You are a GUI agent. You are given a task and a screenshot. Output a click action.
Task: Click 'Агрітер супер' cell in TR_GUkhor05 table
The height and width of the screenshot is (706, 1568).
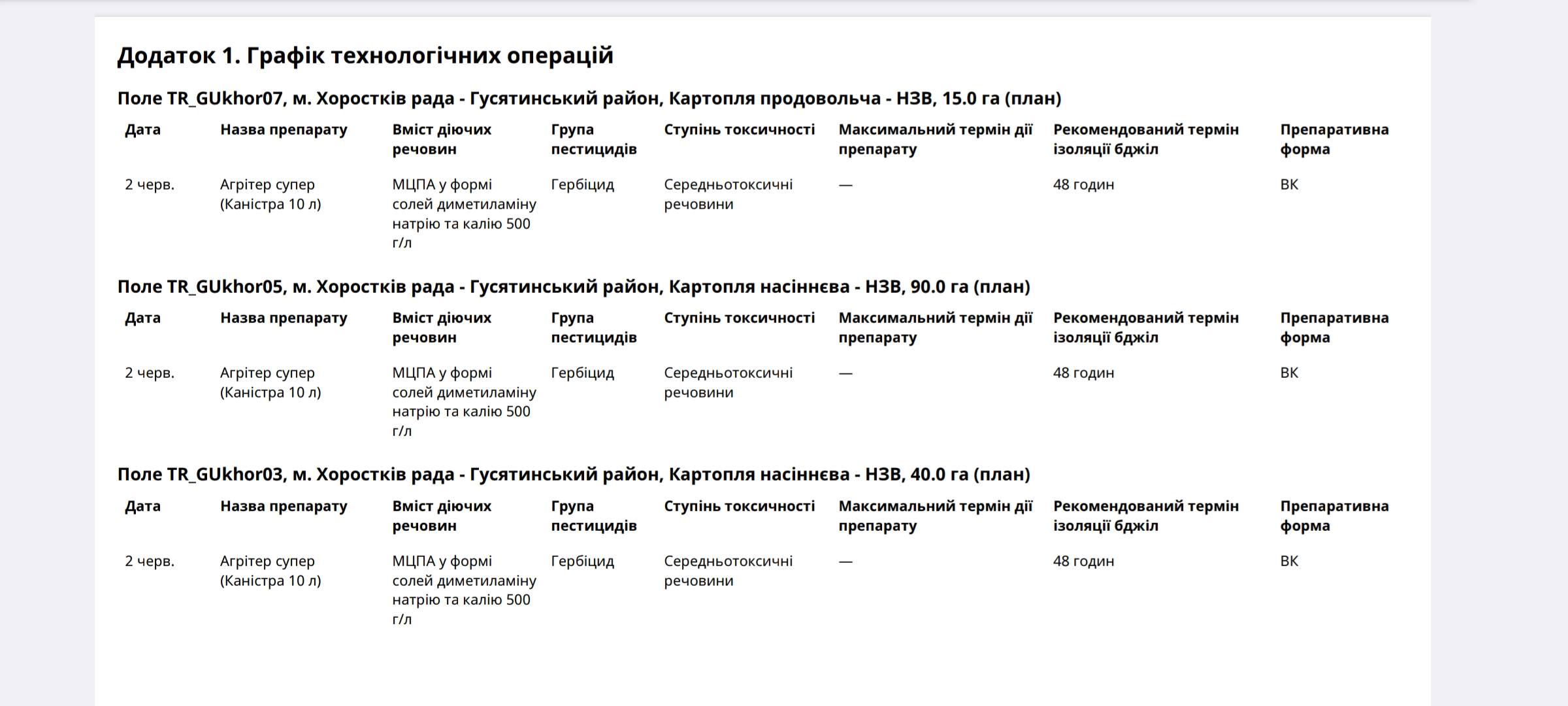click(x=270, y=382)
